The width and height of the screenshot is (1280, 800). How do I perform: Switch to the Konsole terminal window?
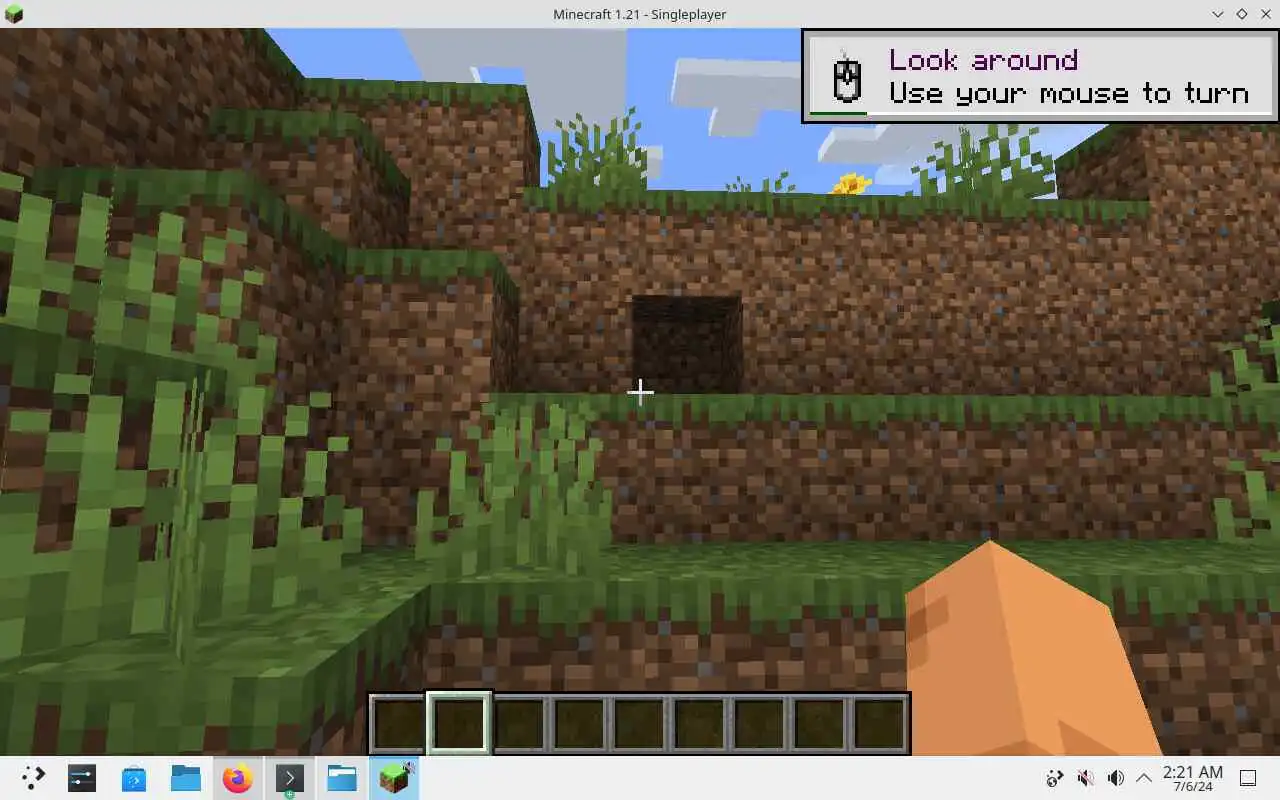pos(290,778)
